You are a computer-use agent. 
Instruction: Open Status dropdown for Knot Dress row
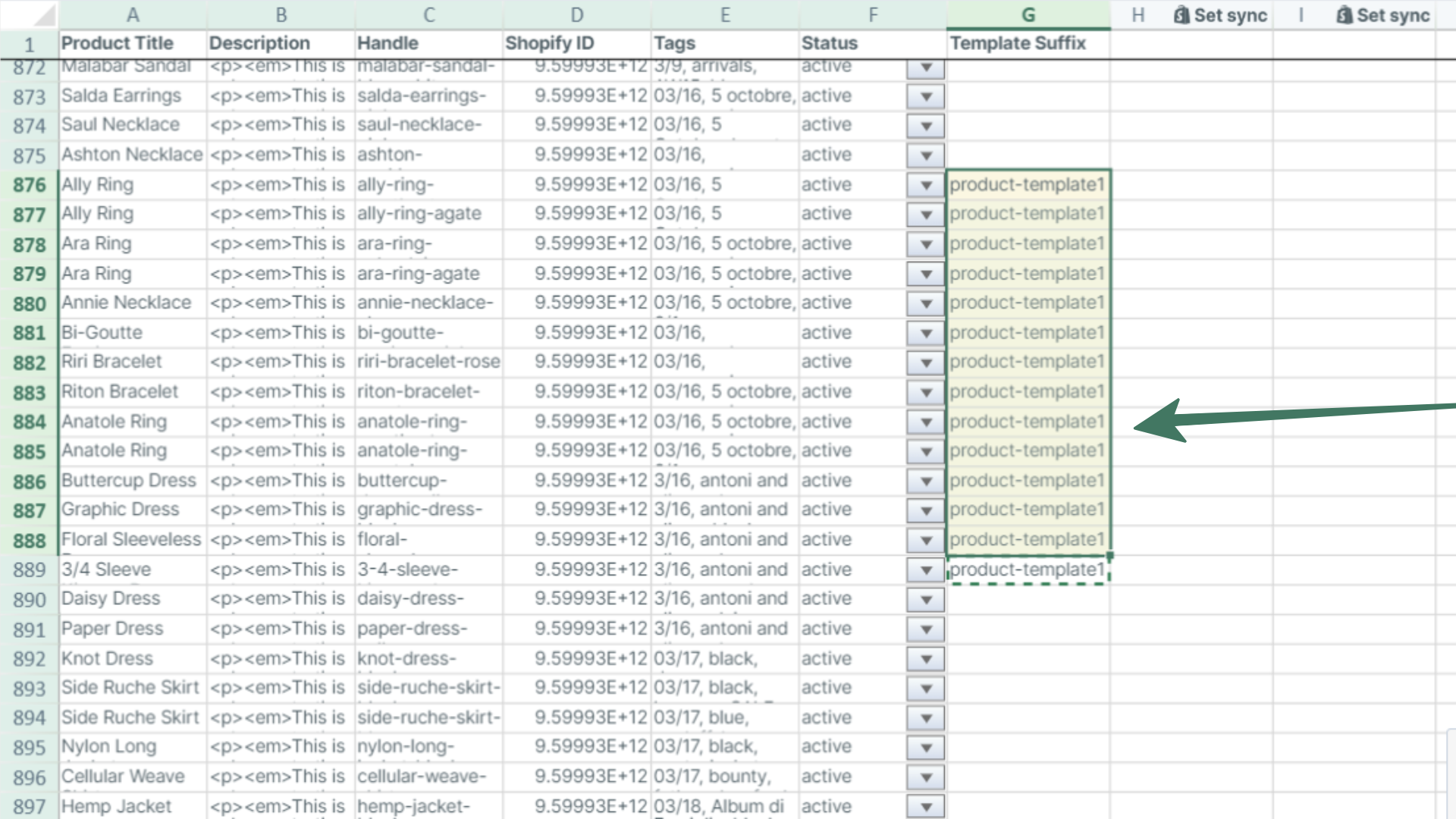pos(925,659)
